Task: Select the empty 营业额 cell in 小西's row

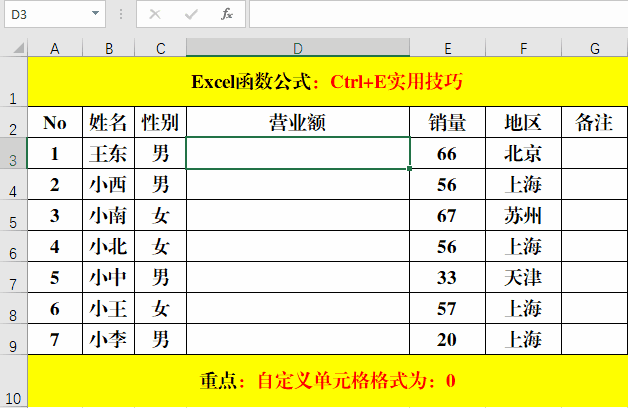Action: (298, 184)
